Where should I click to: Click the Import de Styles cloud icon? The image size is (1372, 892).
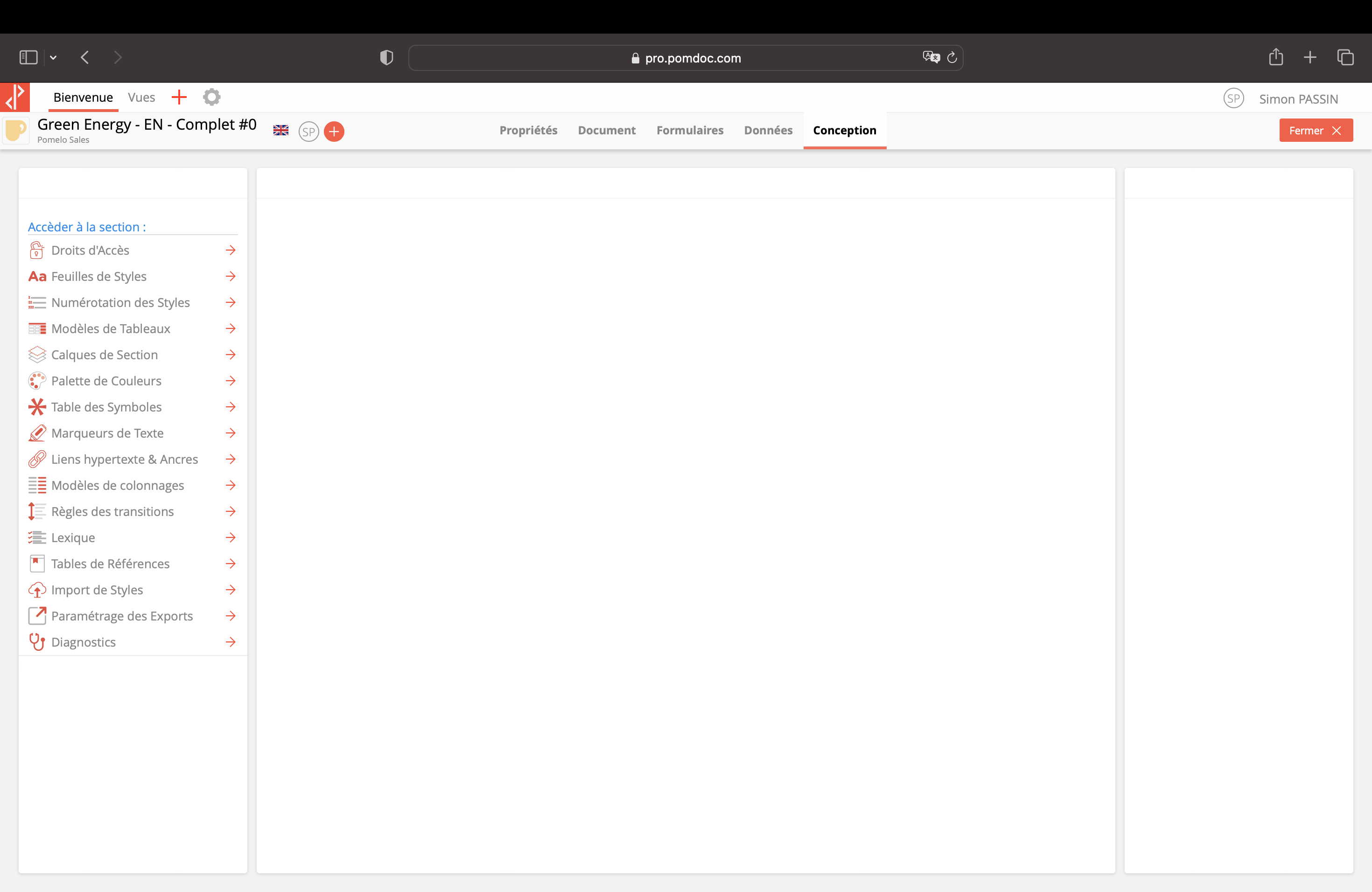pos(37,590)
